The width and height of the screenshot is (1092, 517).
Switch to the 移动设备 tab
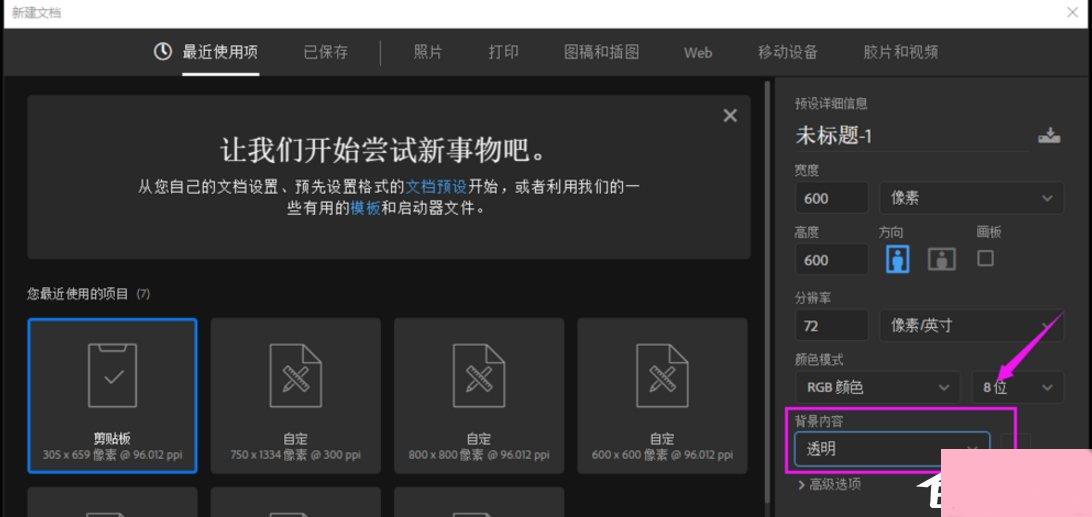point(788,52)
